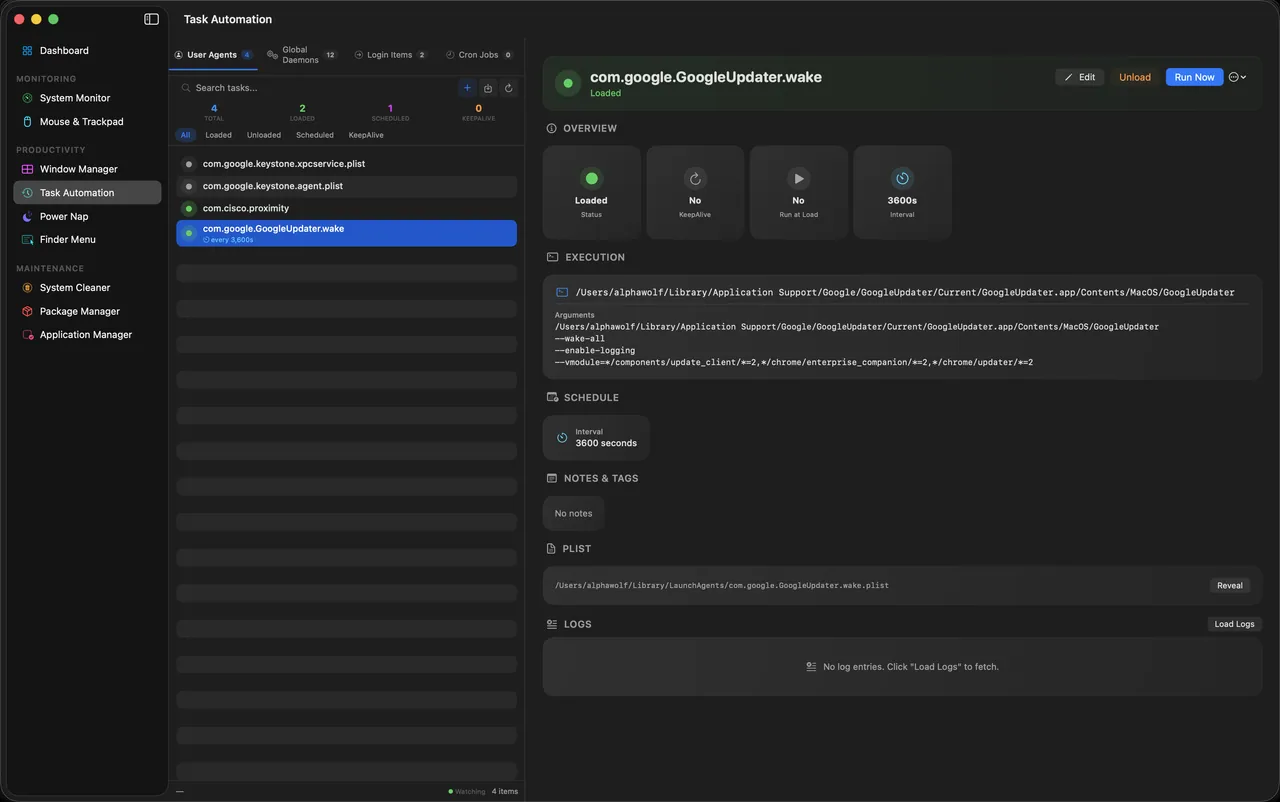Click the Run at Load card

tap(798, 193)
